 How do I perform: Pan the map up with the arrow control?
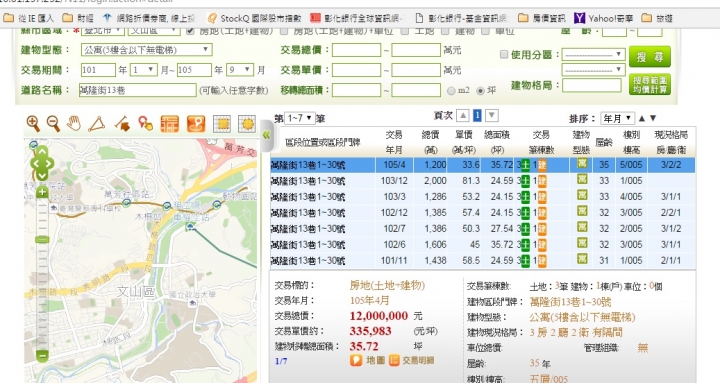pos(42,151)
